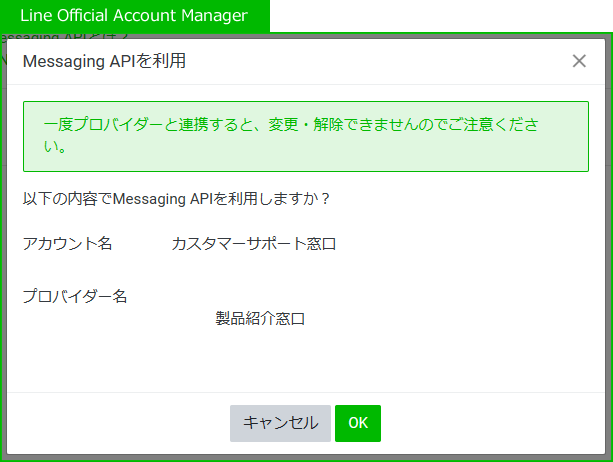Click the プロバイダー名 label
Image resolution: width=613 pixels, height=462 pixels.
point(75,296)
